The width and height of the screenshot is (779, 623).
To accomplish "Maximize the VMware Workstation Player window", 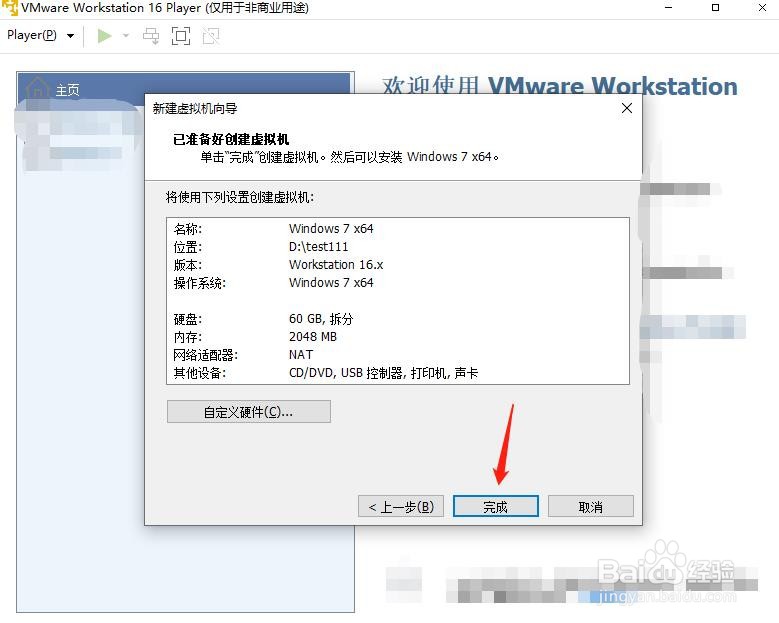I will (715, 7).
